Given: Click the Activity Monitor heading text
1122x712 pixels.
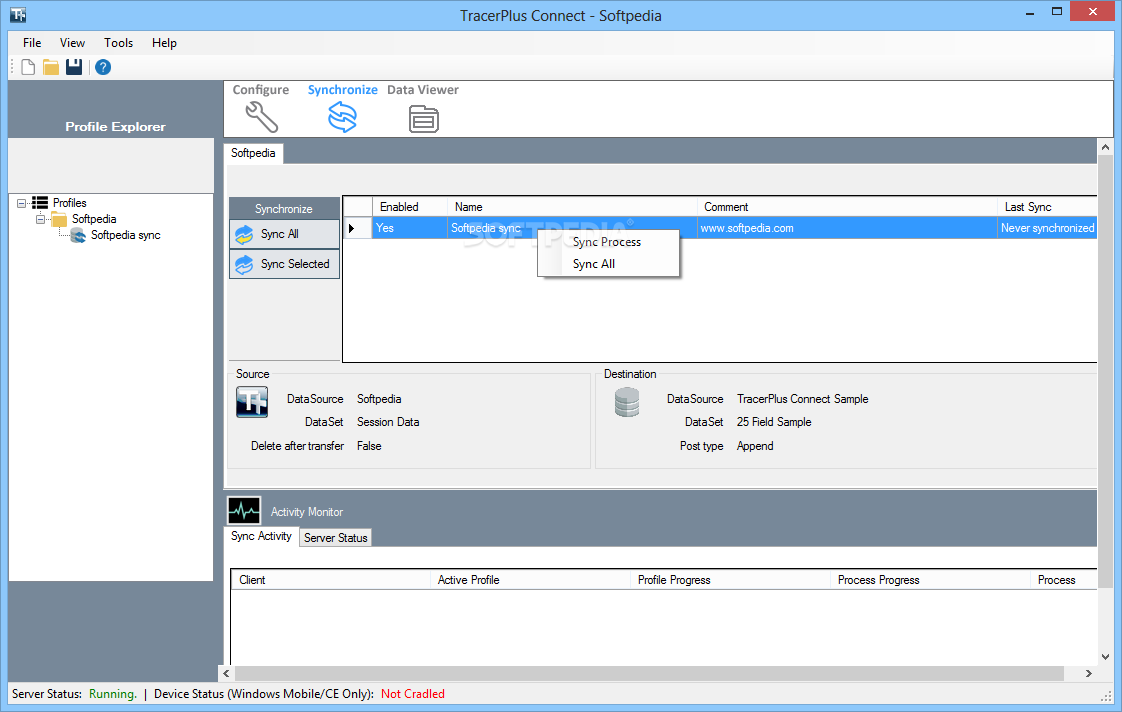Looking at the screenshot, I should point(307,512).
